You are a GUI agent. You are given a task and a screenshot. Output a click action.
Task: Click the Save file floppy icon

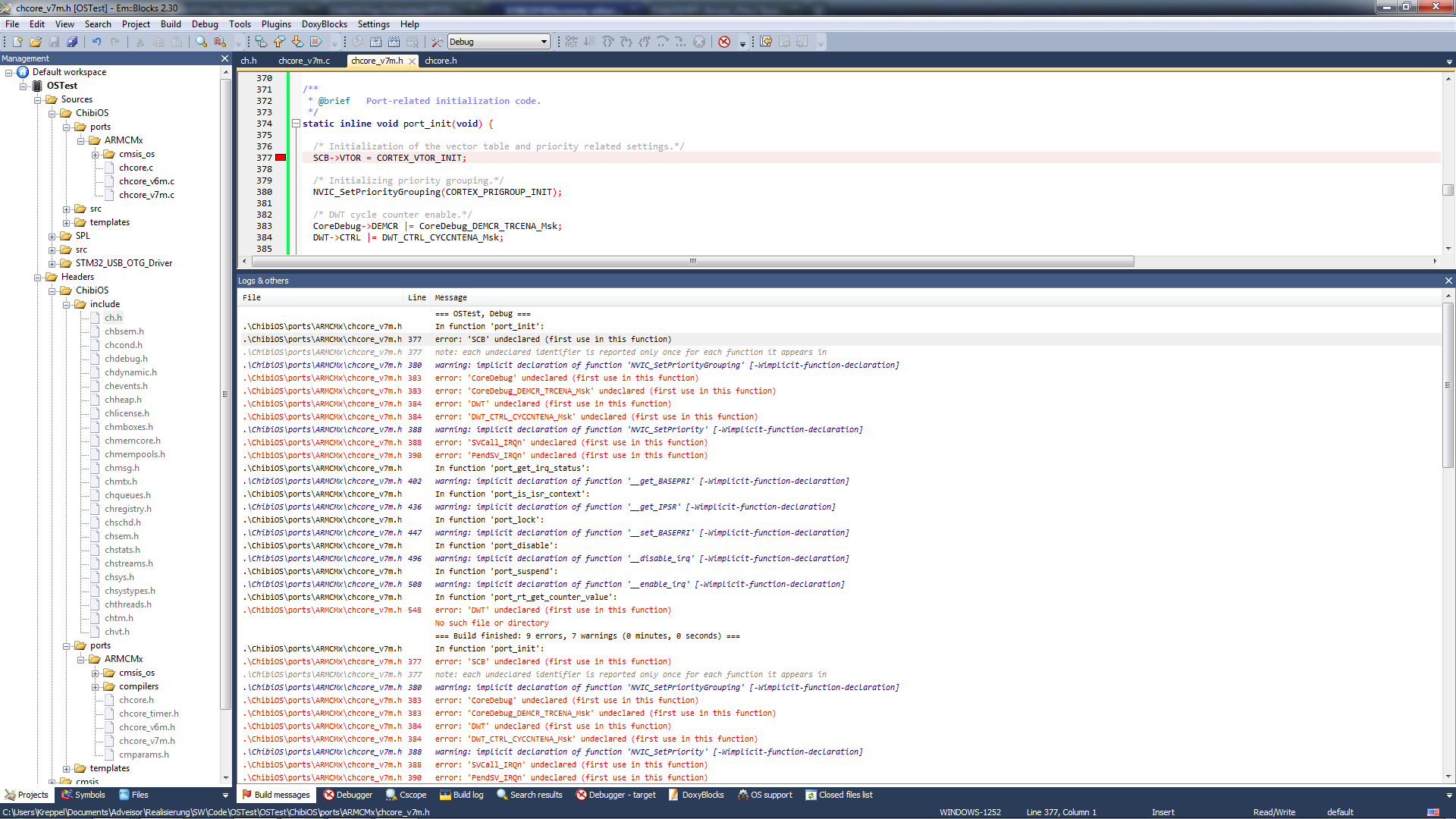point(54,42)
